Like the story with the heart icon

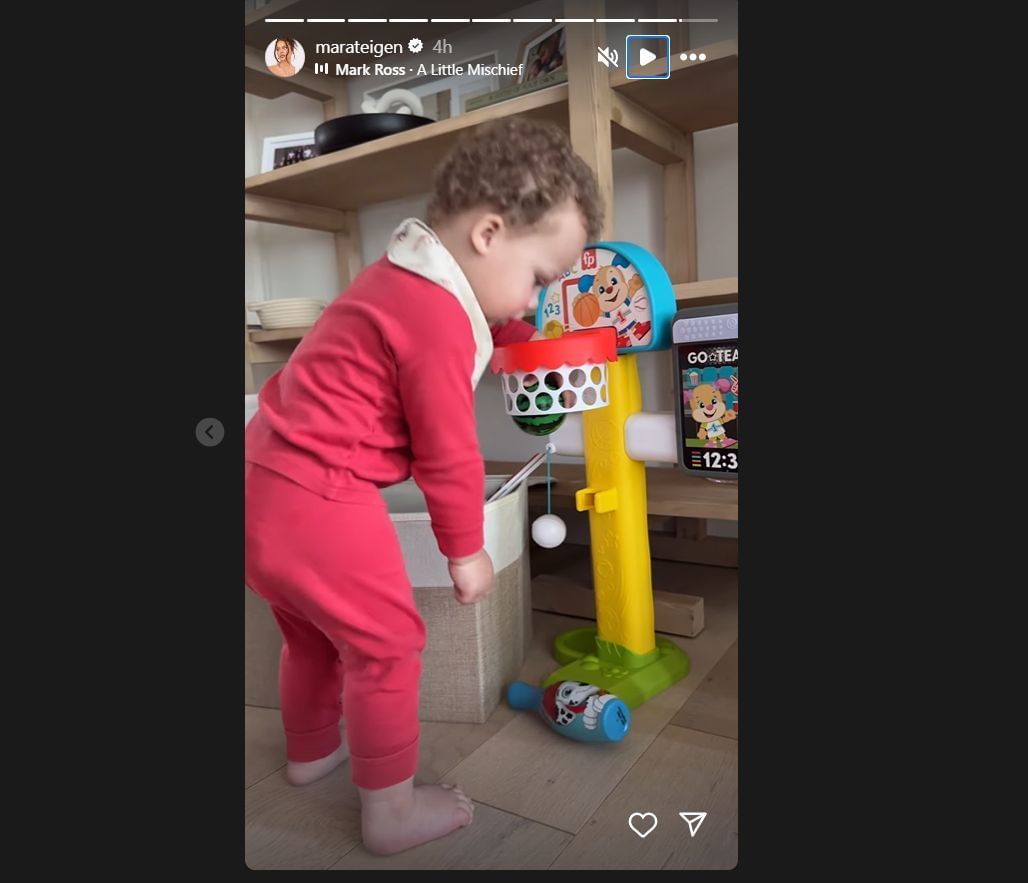coord(642,824)
